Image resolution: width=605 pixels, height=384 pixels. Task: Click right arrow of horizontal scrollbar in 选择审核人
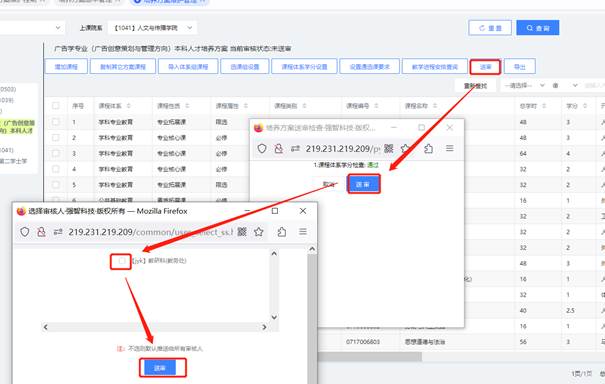pyautogui.click(x=264, y=327)
